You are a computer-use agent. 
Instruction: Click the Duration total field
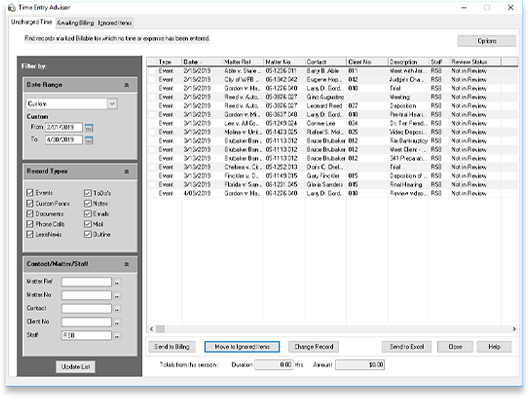click(274, 365)
